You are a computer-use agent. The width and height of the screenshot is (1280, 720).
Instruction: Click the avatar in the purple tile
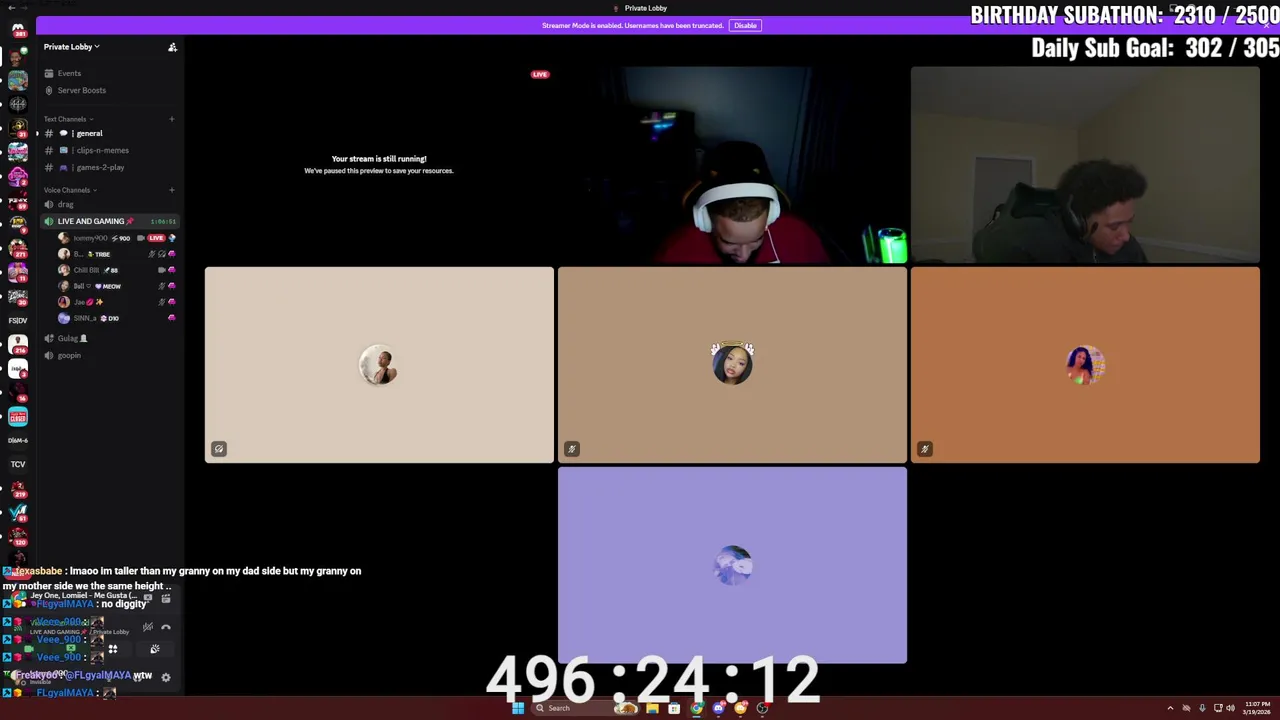point(733,565)
